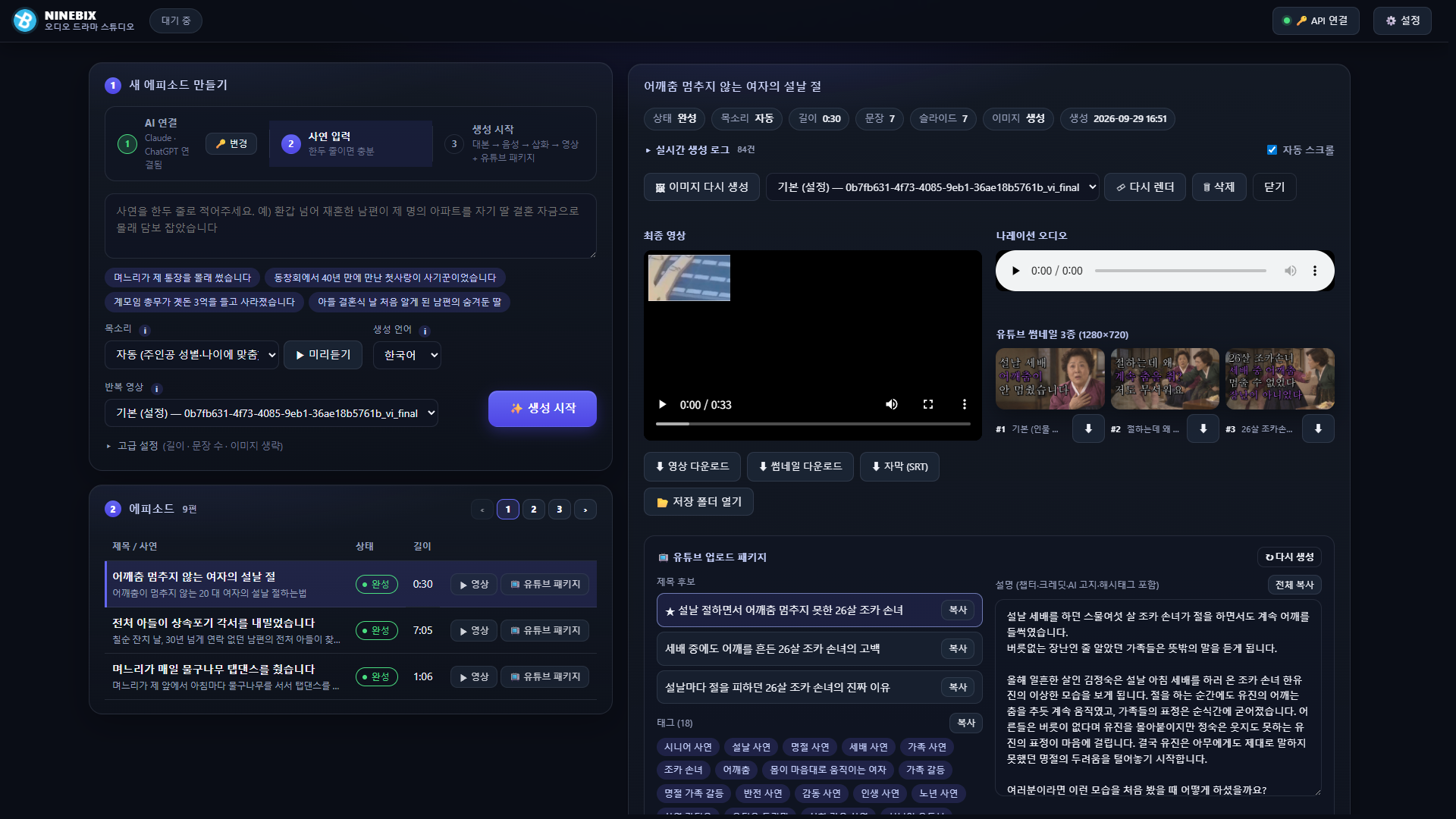Play the narration audio
1456x819 pixels.
(x=1015, y=271)
